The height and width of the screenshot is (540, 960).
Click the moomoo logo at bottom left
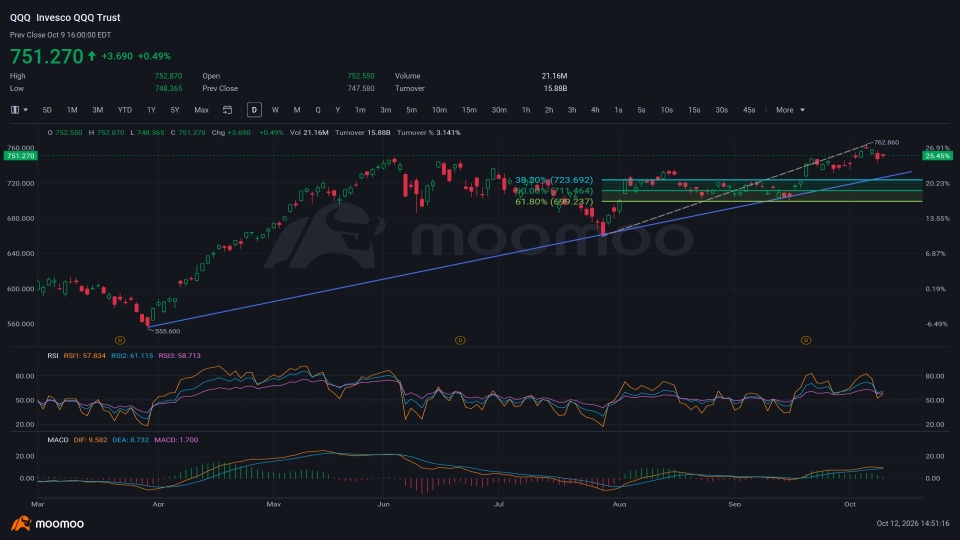pyautogui.click(x=47, y=523)
